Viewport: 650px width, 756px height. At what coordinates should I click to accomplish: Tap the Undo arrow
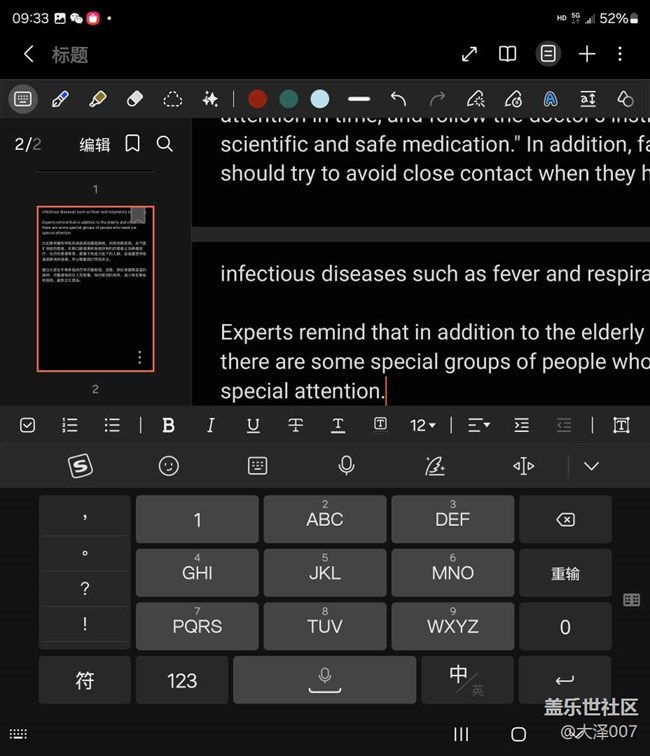(x=398, y=98)
